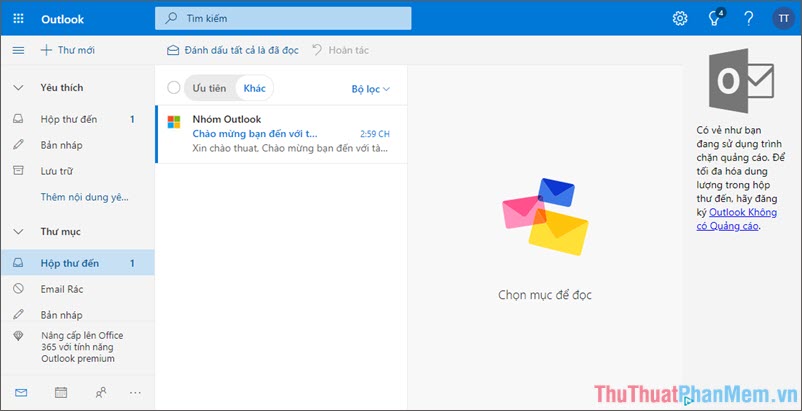Open the Email Rác folder
This screenshot has height=411, width=802.
78,289
